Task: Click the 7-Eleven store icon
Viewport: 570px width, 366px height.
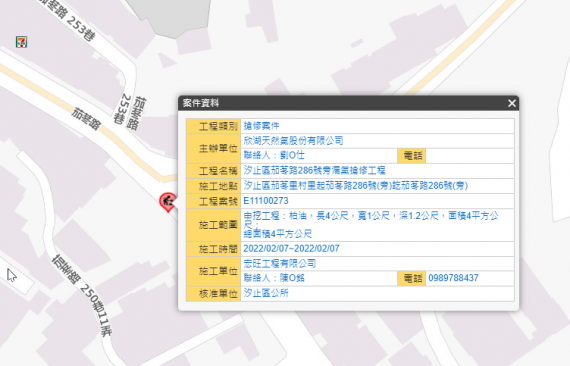Action: [21, 42]
